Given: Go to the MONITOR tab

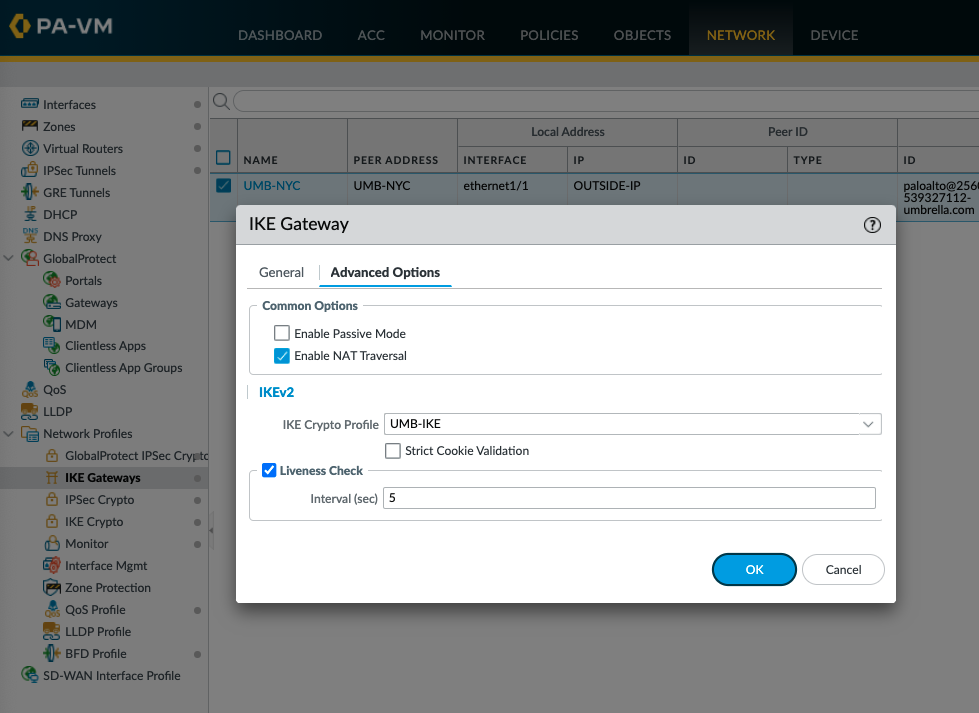Looking at the screenshot, I should tap(452, 35).
